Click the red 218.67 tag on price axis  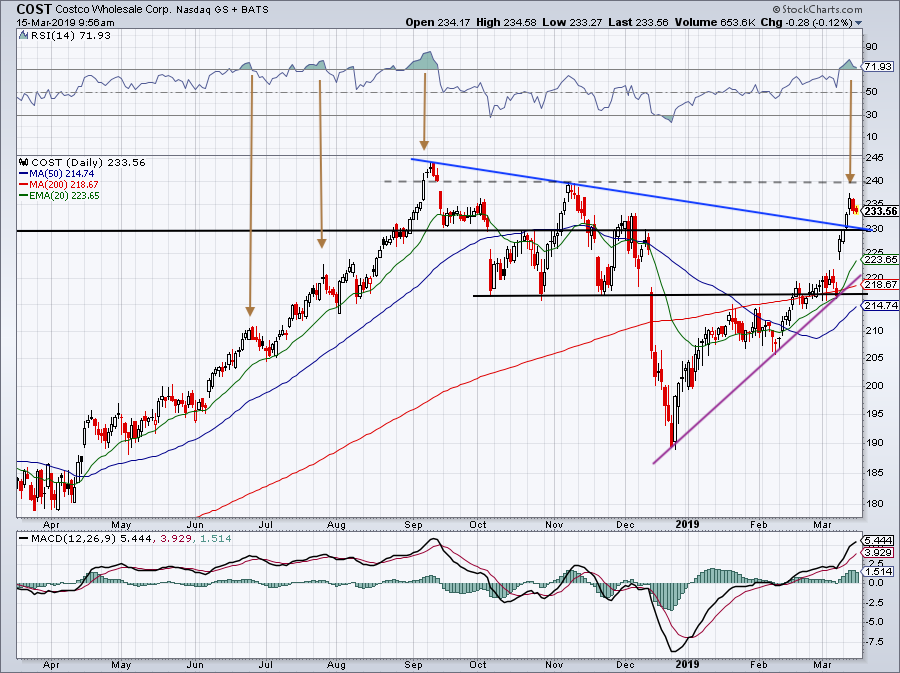coord(881,285)
